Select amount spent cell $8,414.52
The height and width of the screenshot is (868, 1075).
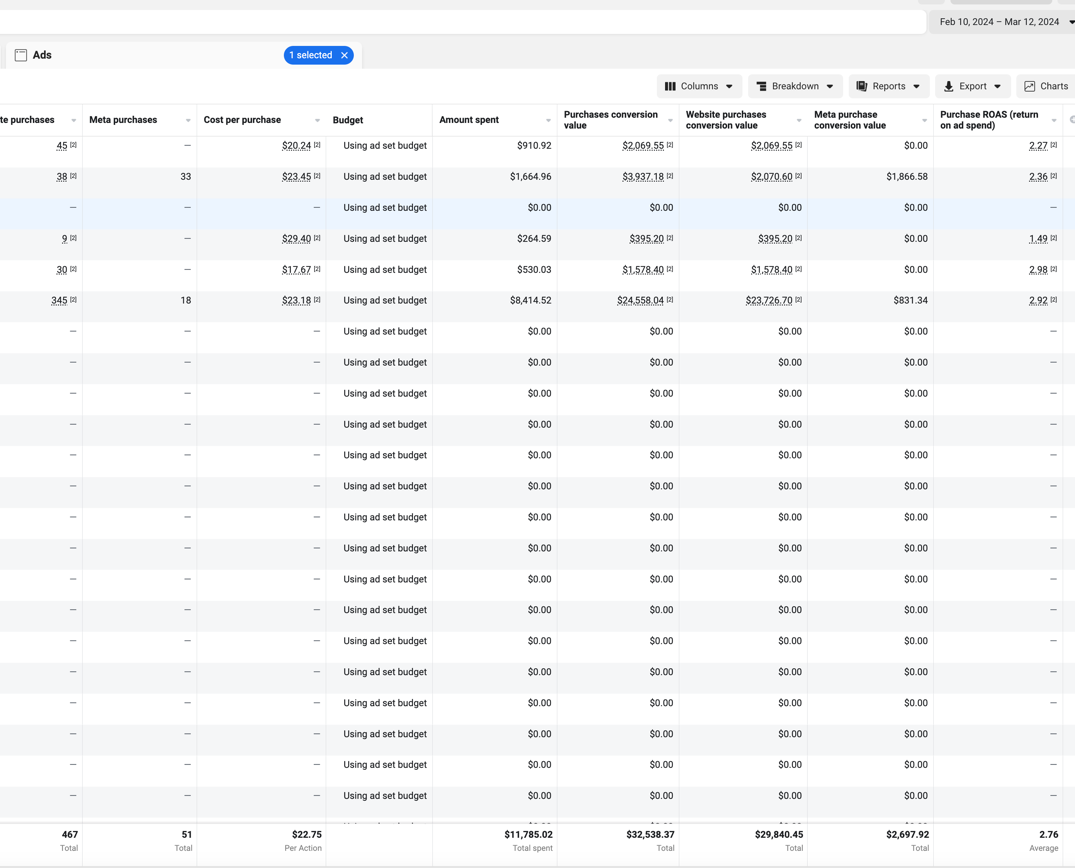coord(531,300)
